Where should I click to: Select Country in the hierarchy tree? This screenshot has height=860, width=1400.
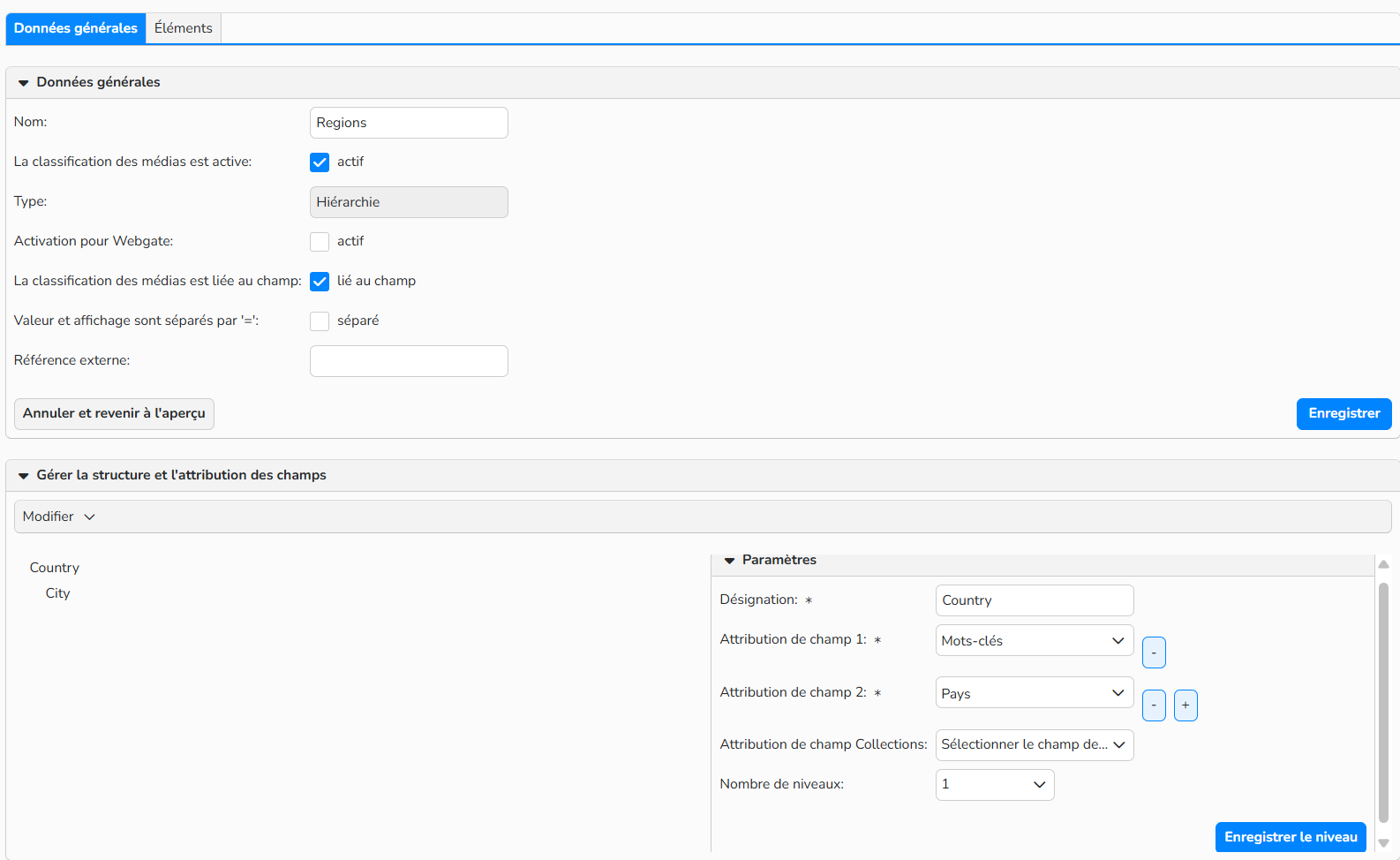coord(55,568)
